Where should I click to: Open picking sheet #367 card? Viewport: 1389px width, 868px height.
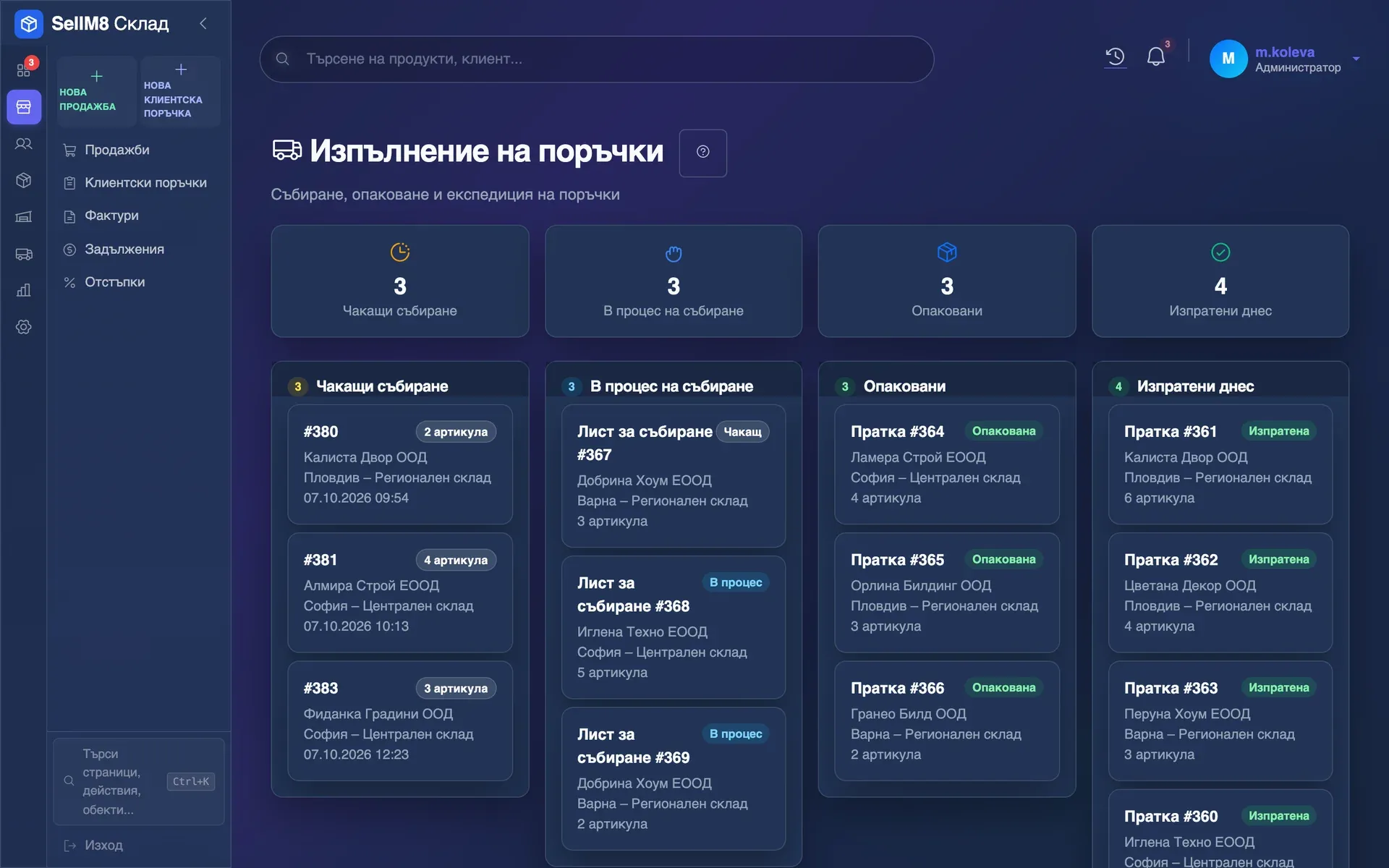(674, 476)
